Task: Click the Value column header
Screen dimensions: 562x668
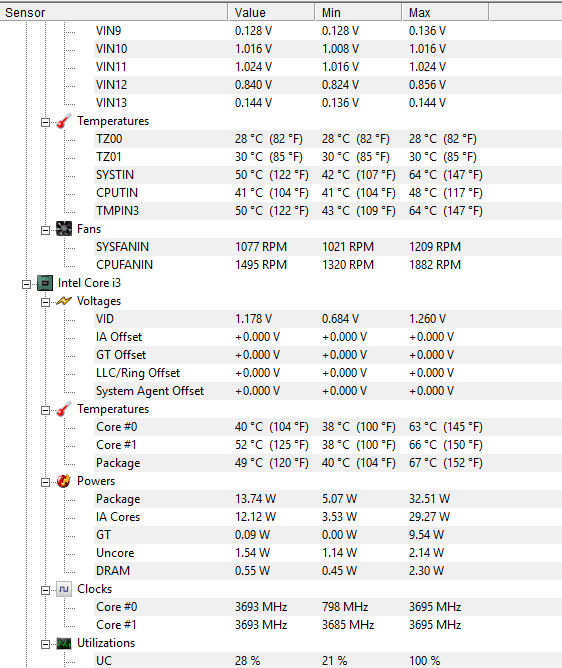Action: (271, 12)
